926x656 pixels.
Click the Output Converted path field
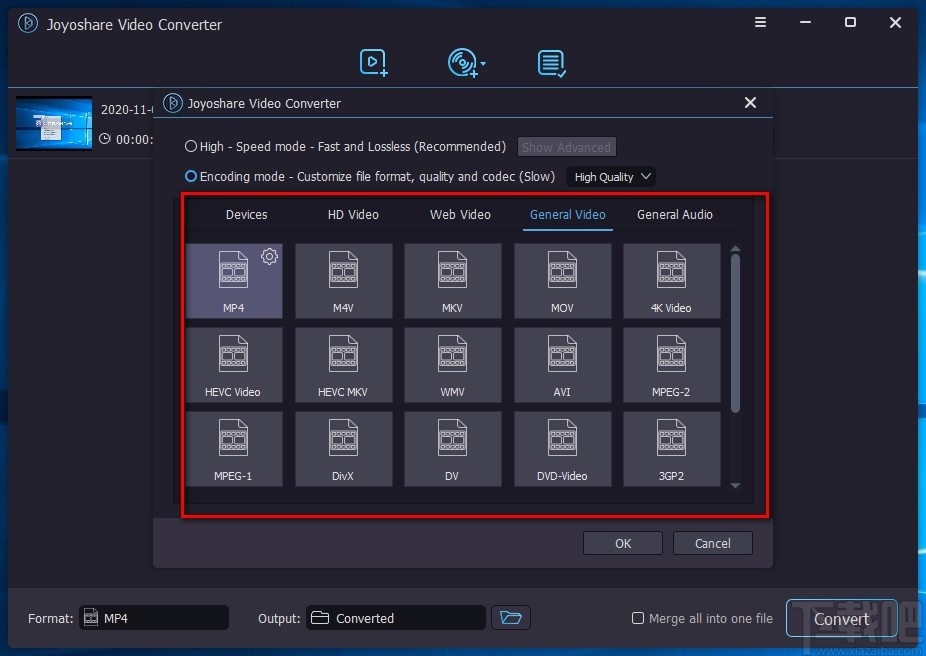[x=396, y=618]
